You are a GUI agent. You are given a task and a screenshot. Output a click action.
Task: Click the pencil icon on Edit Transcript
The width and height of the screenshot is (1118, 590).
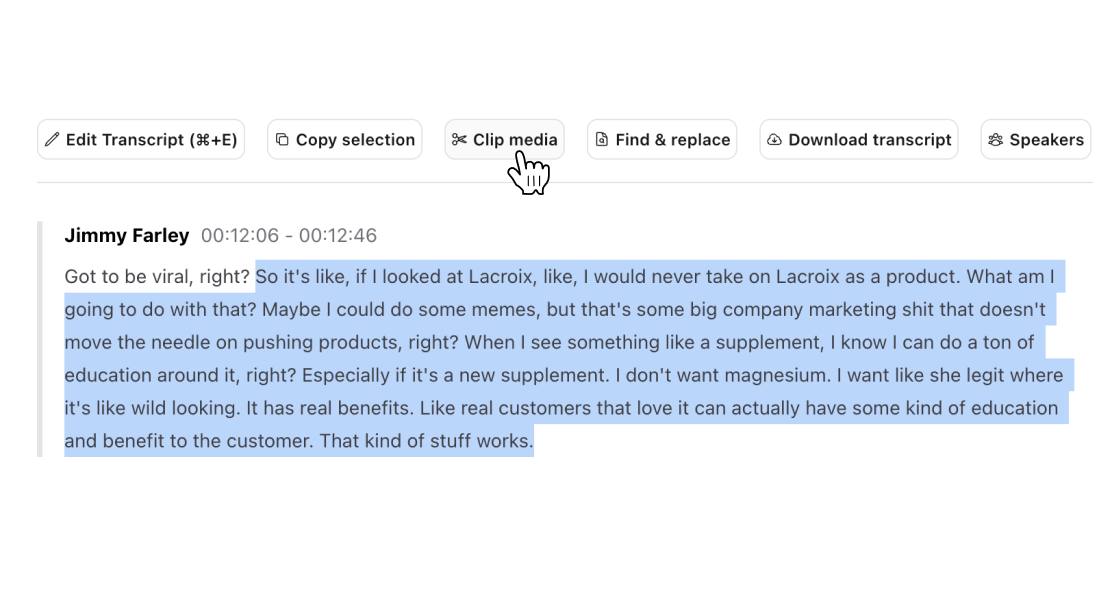tap(53, 140)
